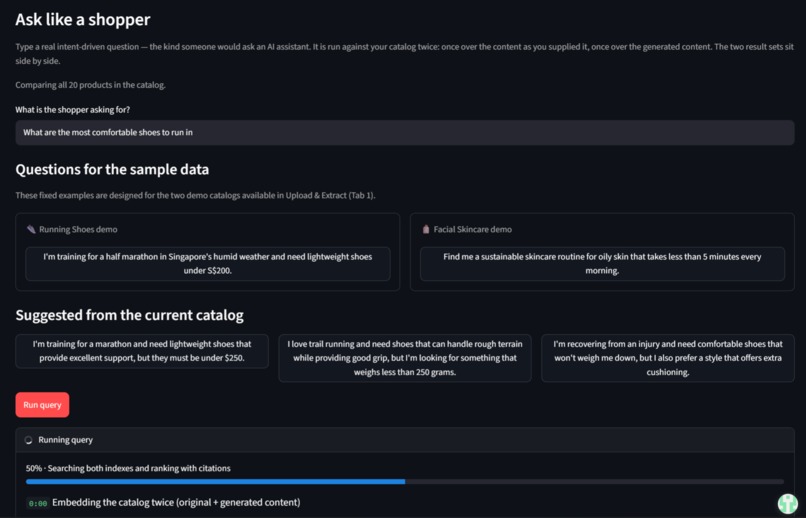The width and height of the screenshot is (806, 518).
Task: Click '50% - Searching both indexes' status text
Action: click(x=128, y=468)
